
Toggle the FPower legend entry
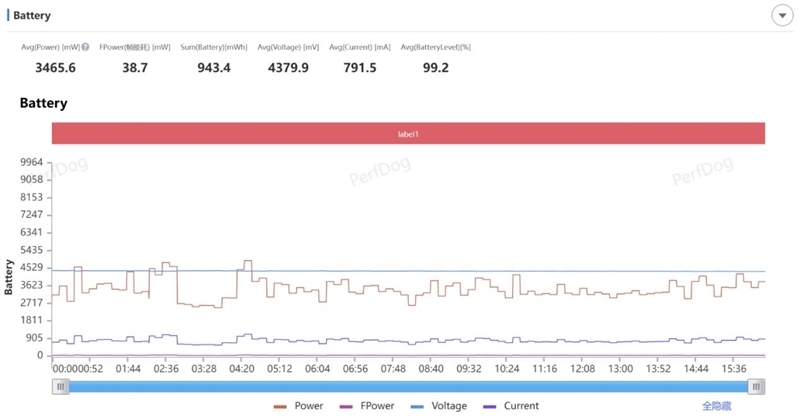point(367,406)
